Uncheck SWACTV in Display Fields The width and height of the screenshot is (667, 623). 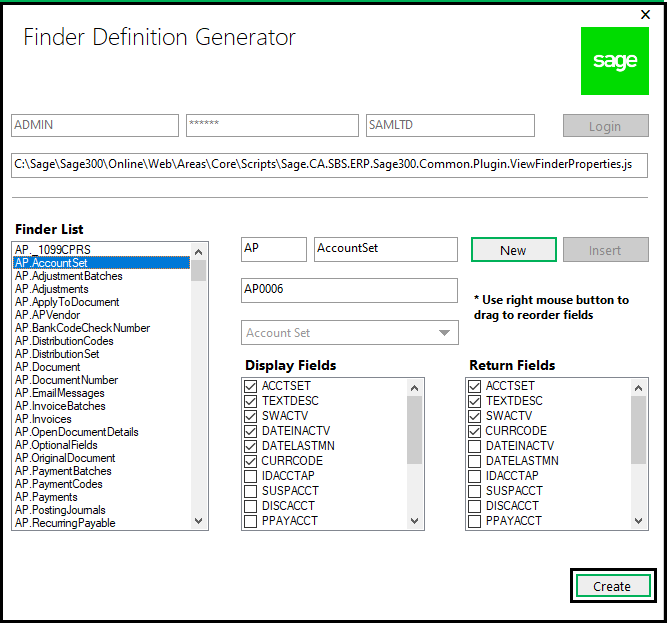[x=251, y=416]
